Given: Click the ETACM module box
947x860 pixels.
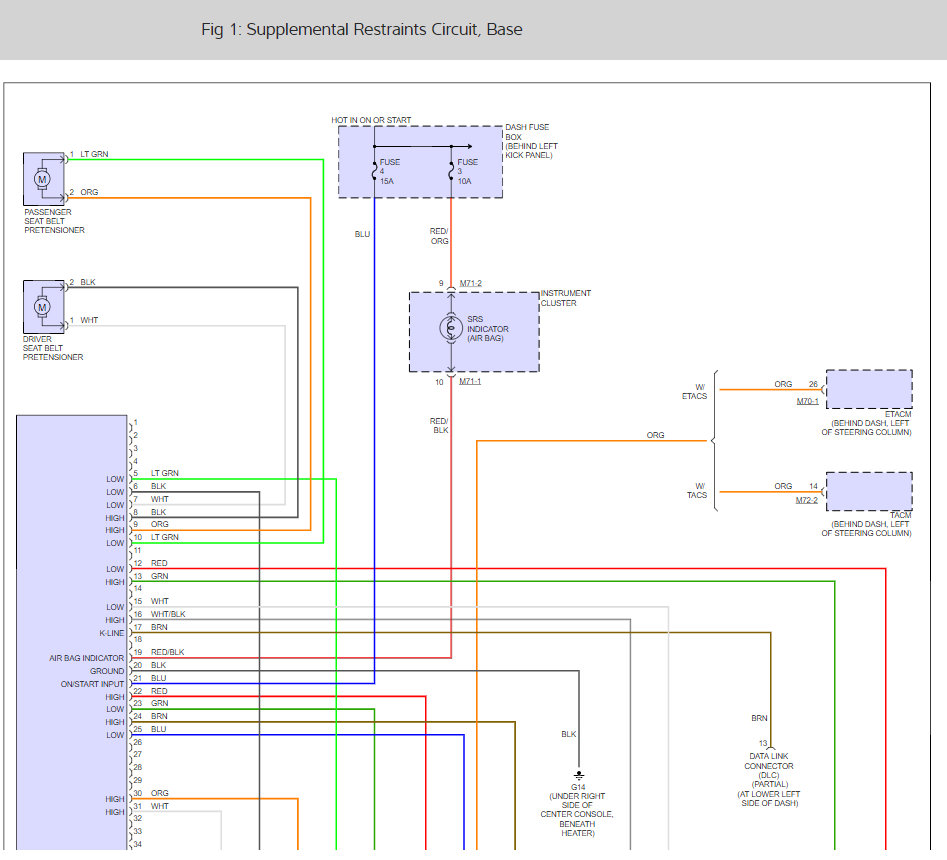Looking at the screenshot, I should (869, 390).
